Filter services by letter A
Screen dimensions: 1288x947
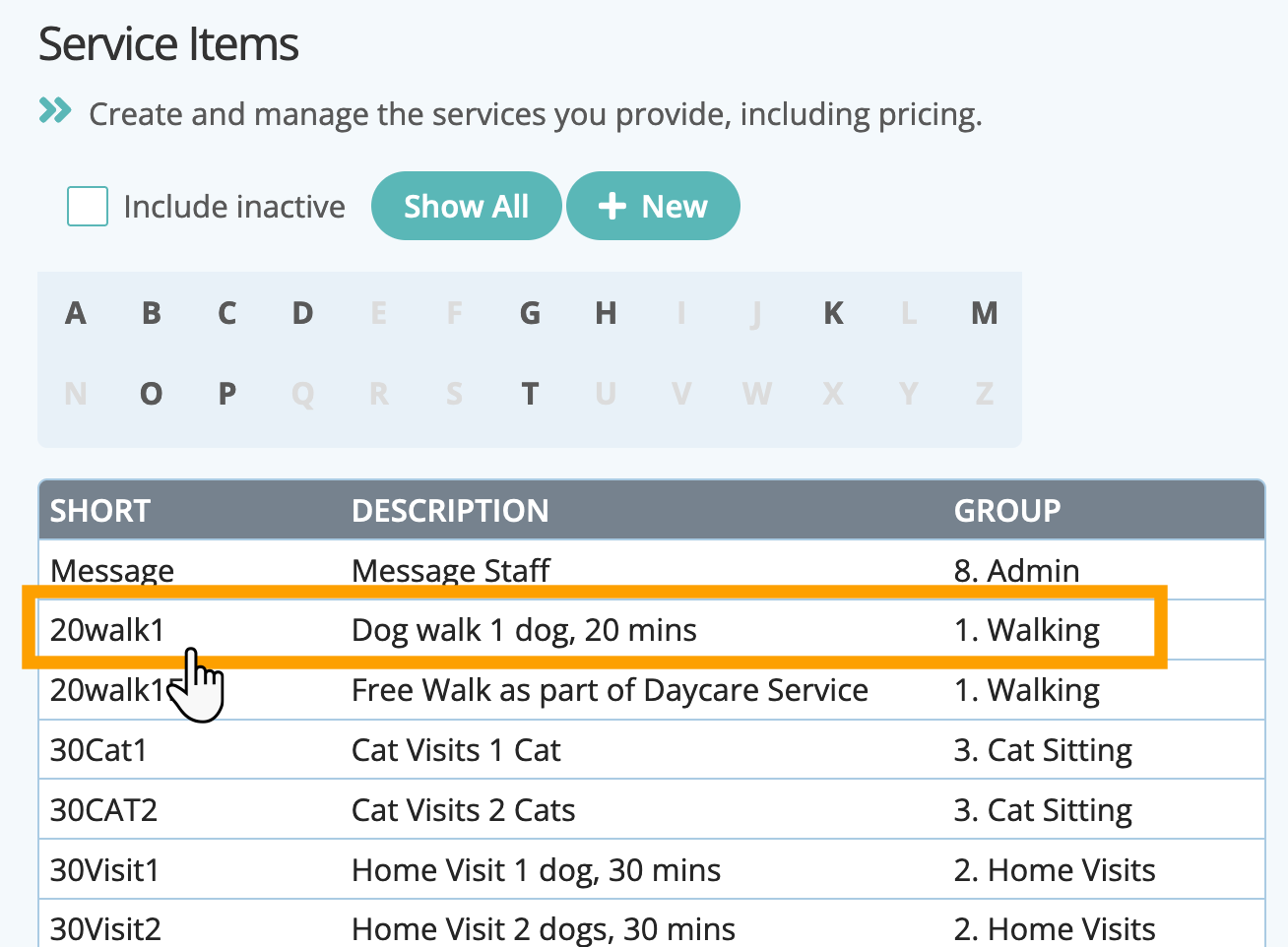click(x=76, y=314)
